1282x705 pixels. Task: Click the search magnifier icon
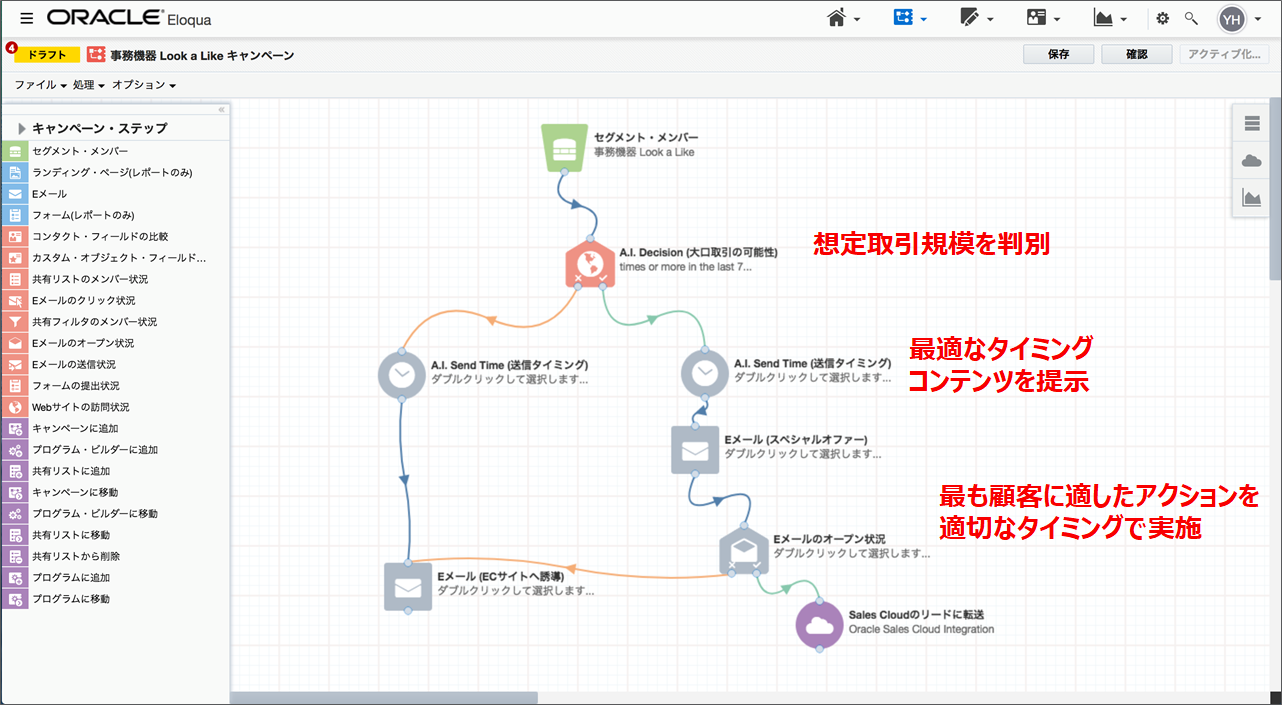click(1191, 17)
